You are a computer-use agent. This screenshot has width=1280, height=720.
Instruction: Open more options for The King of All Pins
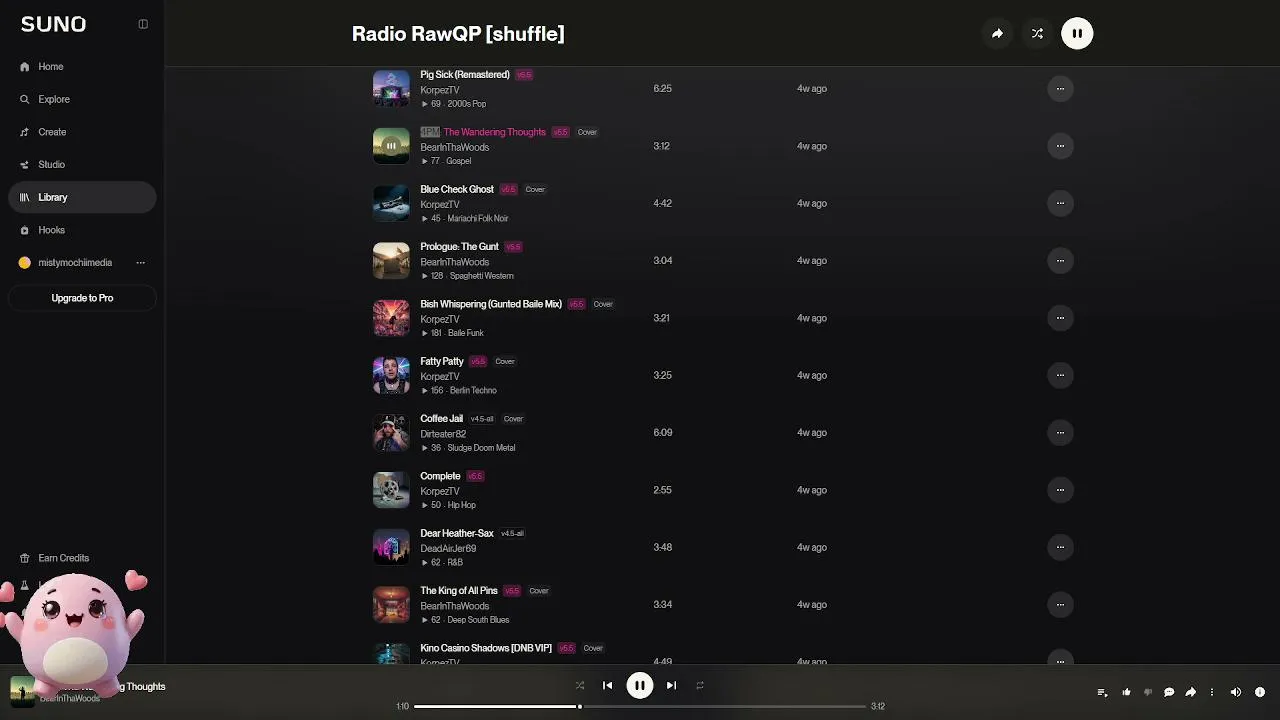[x=1060, y=605]
